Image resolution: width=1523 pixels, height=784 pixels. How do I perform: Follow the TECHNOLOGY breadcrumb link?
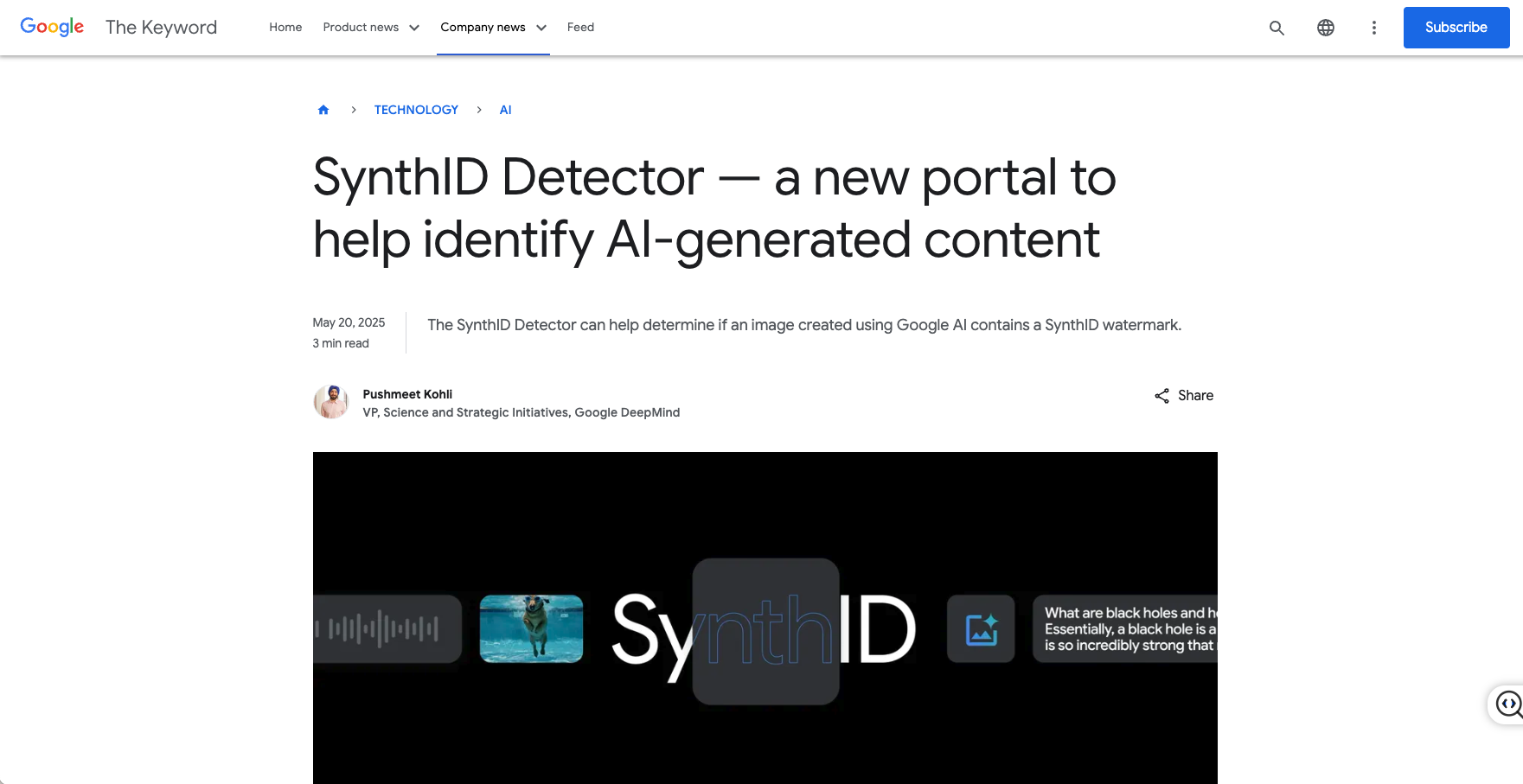pos(416,110)
